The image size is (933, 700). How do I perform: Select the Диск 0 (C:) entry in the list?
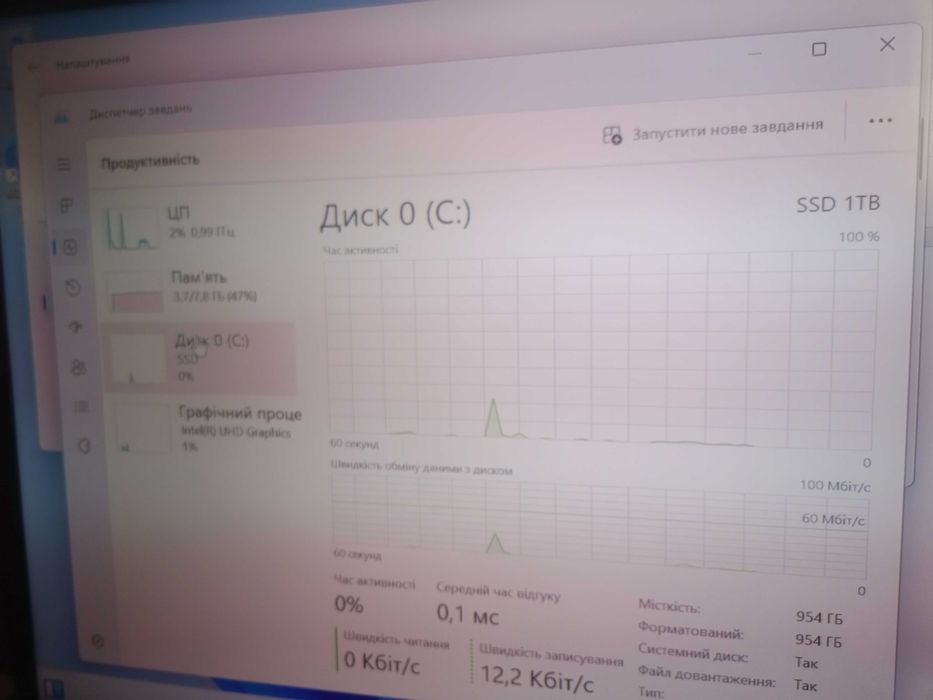[x=200, y=358]
